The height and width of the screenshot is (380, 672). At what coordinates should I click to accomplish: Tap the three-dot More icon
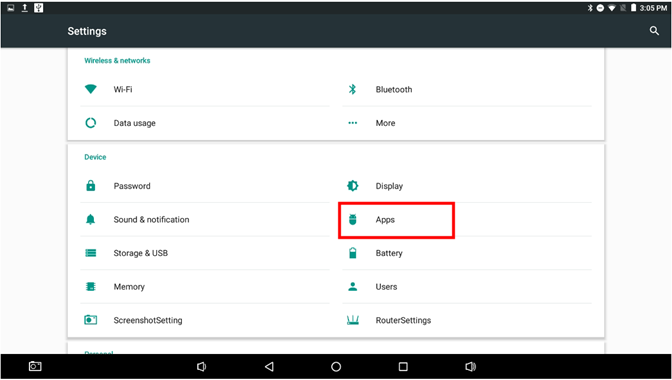352,123
